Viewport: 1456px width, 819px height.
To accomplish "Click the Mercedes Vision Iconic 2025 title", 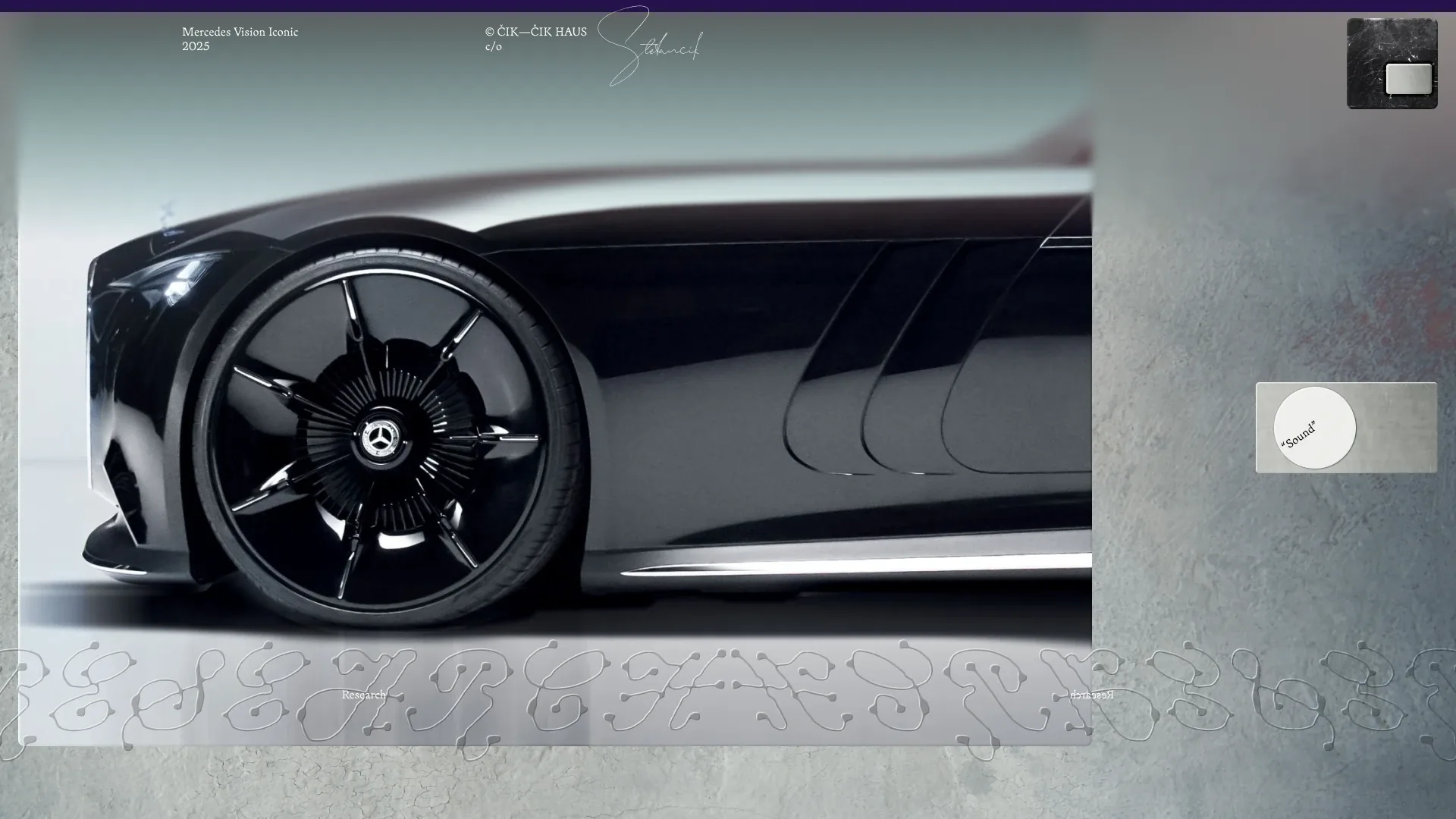I will click(x=240, y=39).
